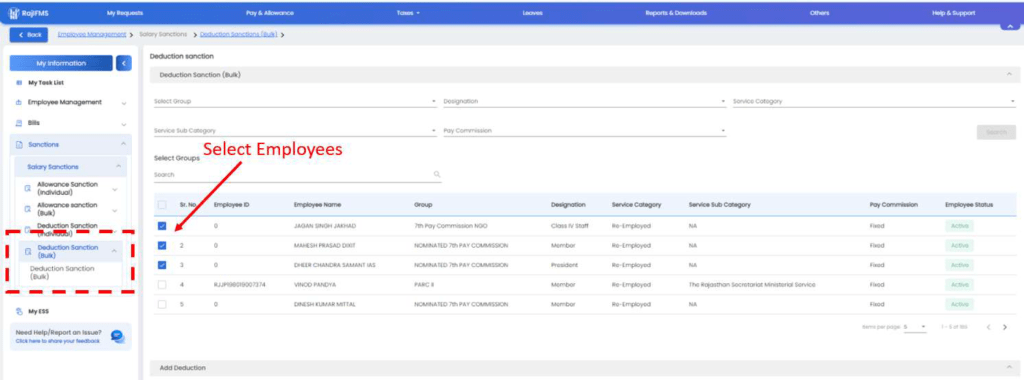Collapse sidebar using the arrow icon
Image resolution: width=1024 pixels, height=380 pixels.
pos(124,63)
